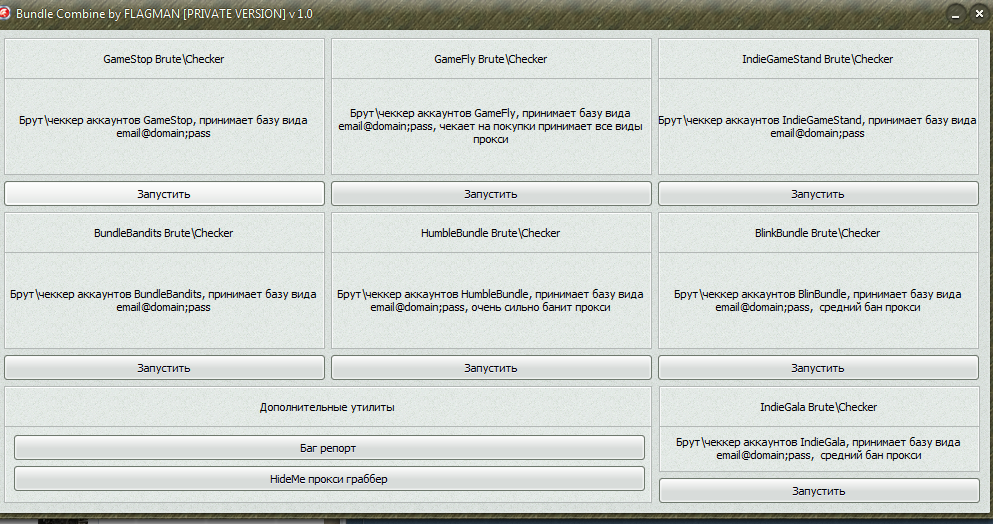Click the GameFly account checker description
Image resolution: width=993 pixels, height=524 pixels.
(491, 126)
